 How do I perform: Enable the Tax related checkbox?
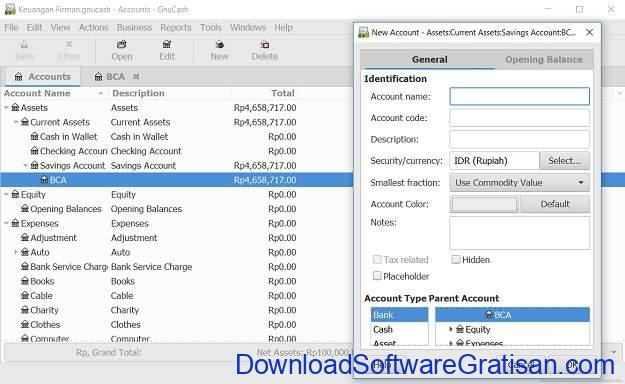(x=377, y=260)
